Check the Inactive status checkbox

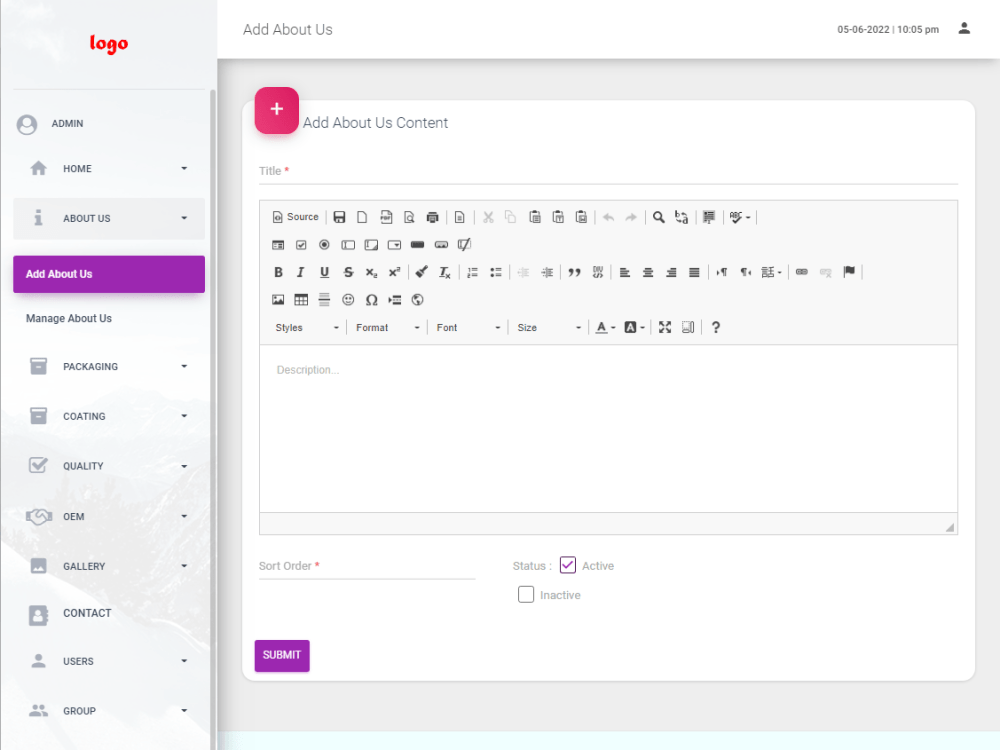tap(526, 594)
